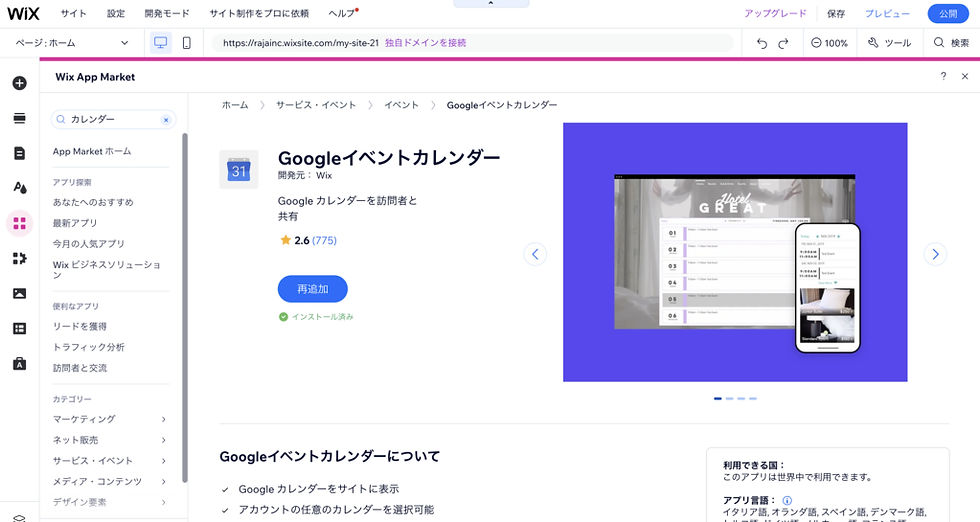Expand the マーケティング category
This screenshot has width=980, height=522.
[110, 419]
